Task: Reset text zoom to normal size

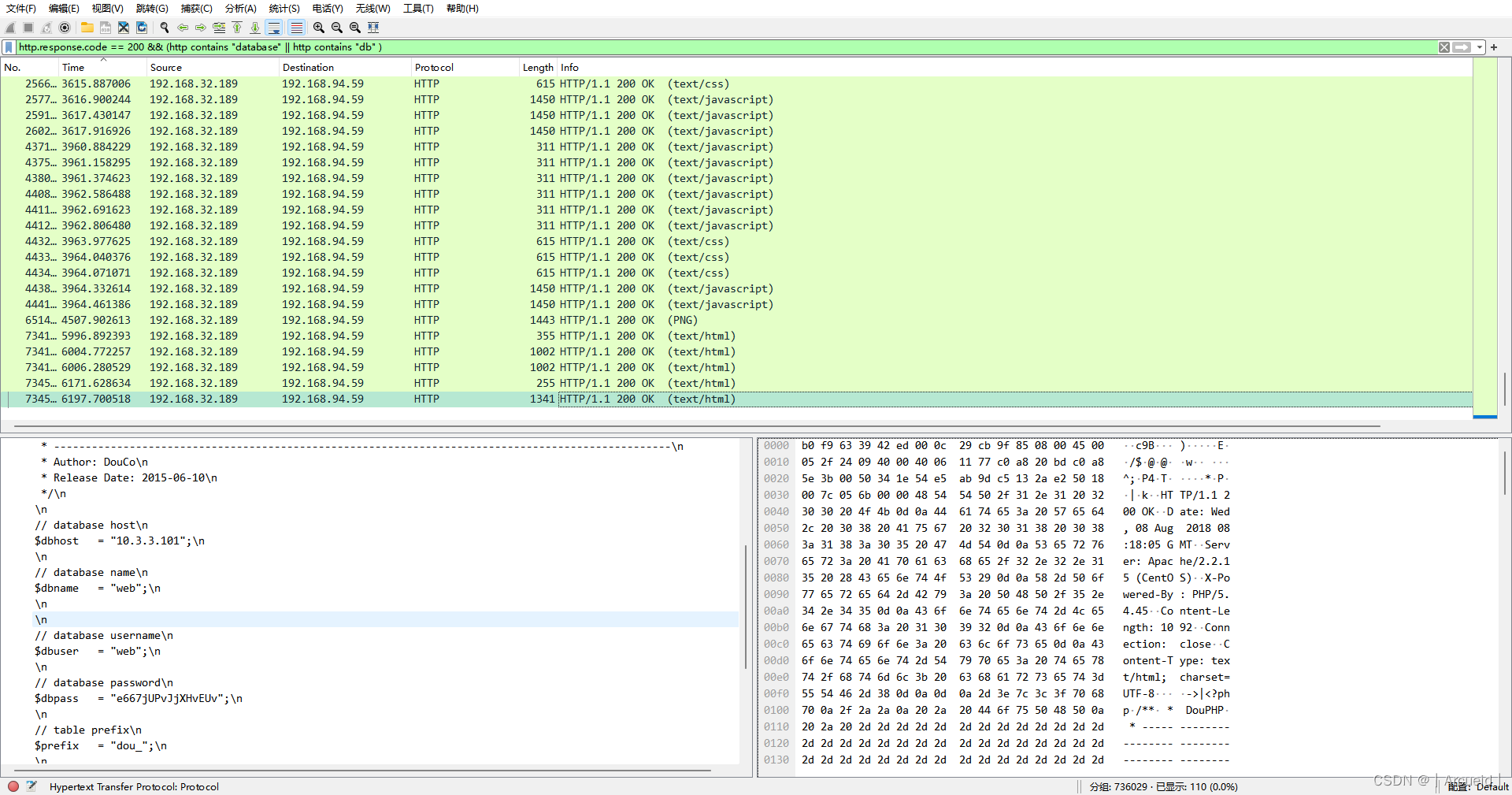Action: [354, 28]
